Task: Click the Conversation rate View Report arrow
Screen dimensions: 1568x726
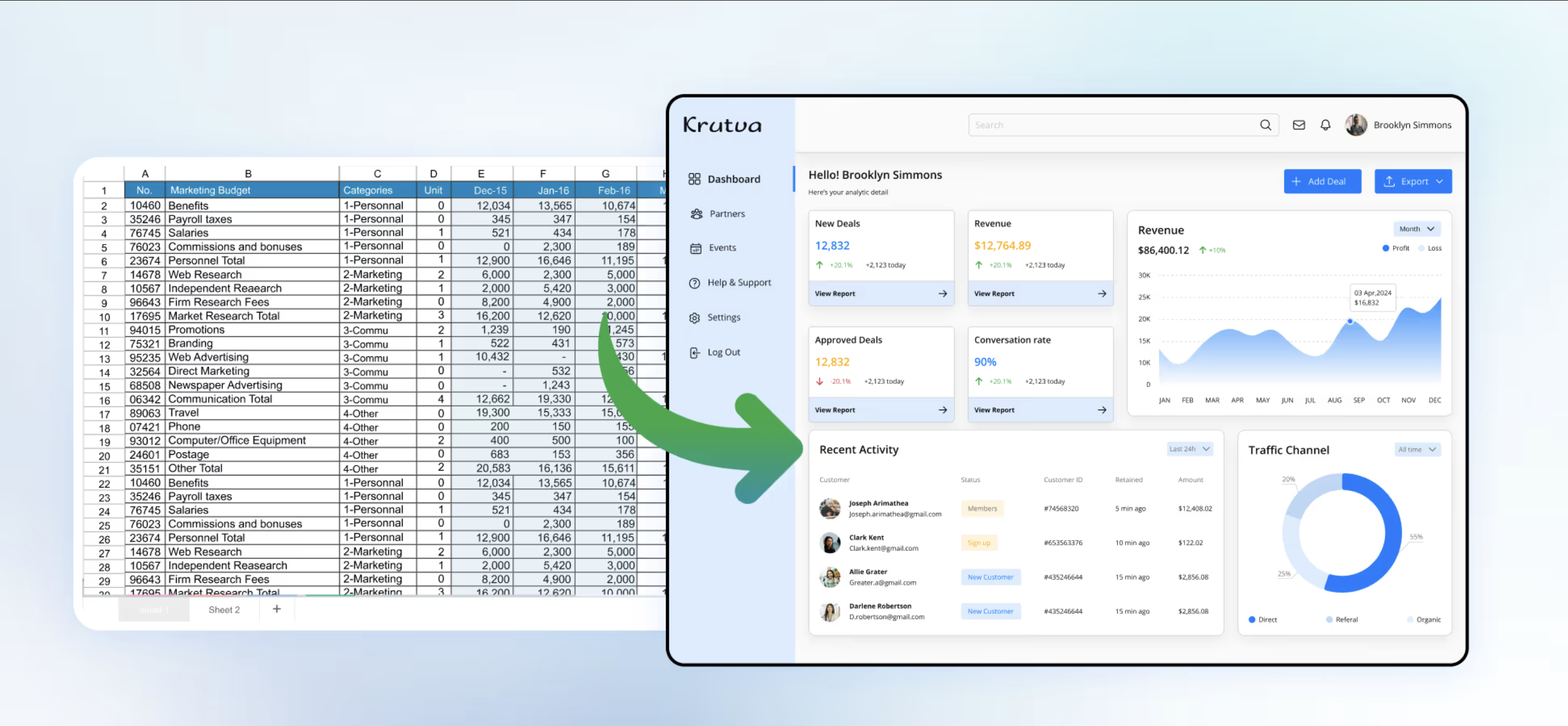Action: tap(1102, 410)
